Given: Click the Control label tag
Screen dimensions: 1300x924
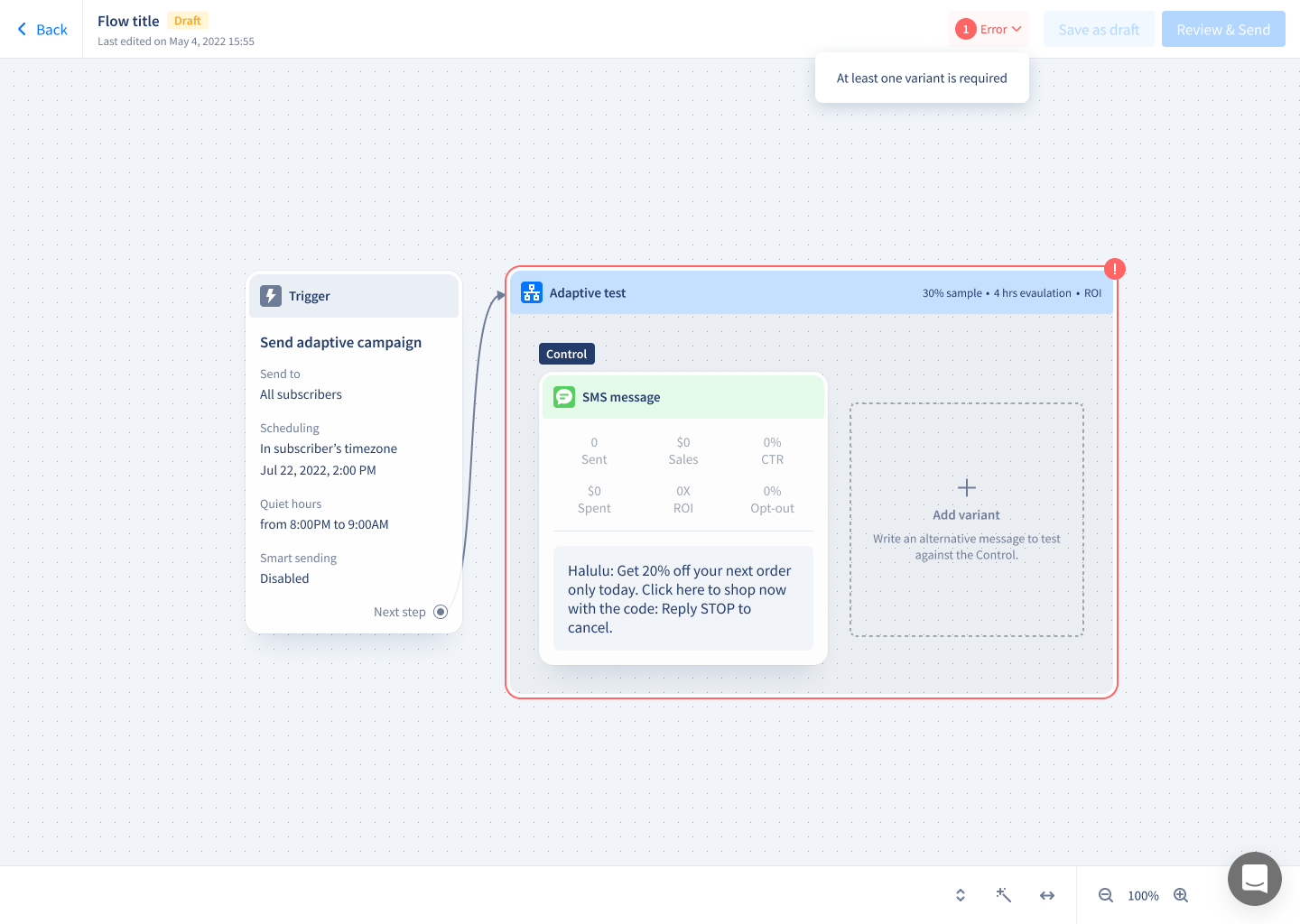Looking at the screenshot, I should click(x=567, y=355).
